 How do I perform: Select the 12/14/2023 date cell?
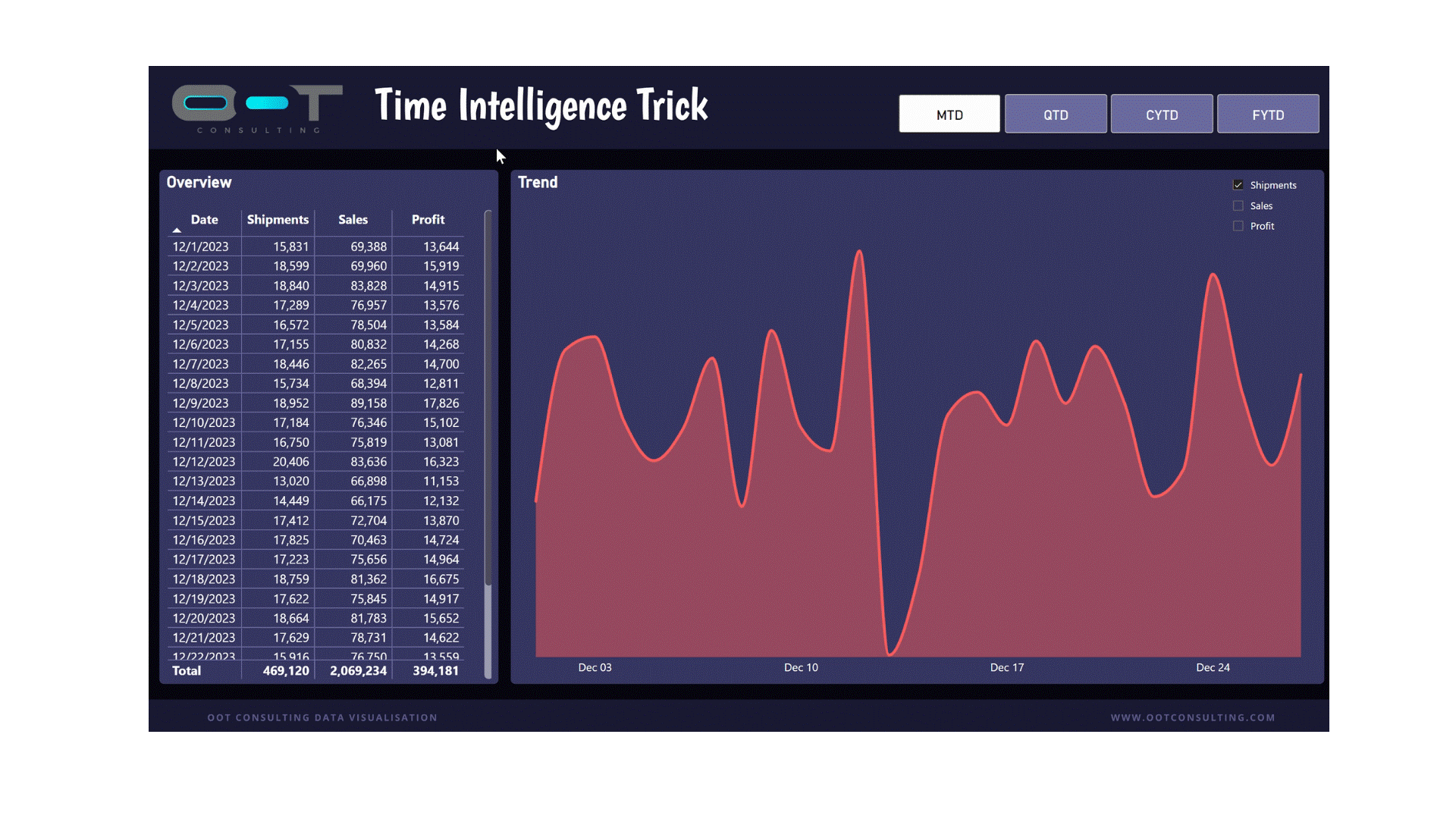(203, 501)
